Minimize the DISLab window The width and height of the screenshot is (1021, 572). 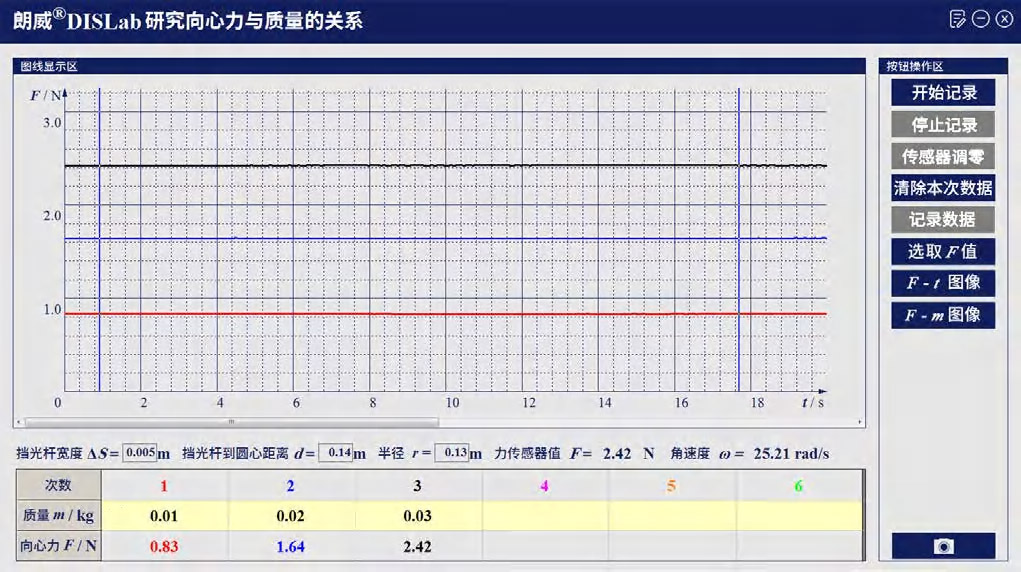point(981,19)
